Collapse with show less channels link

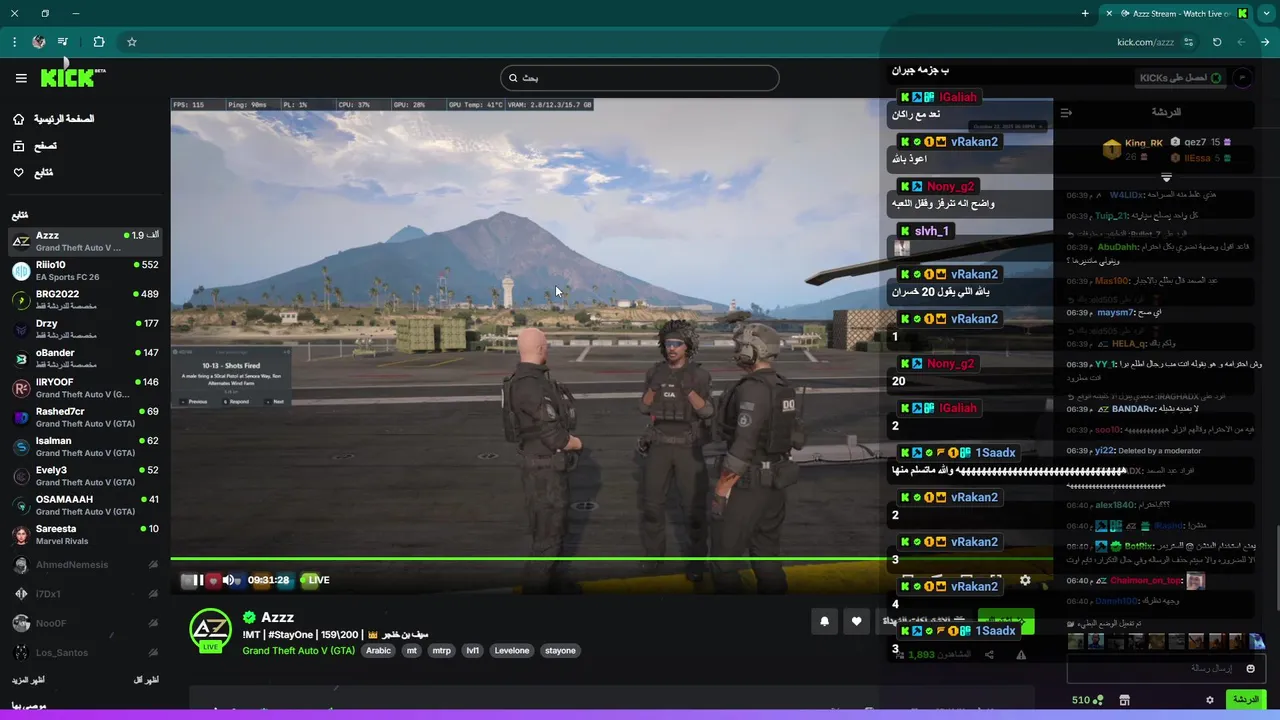click(x=146, y=680)
